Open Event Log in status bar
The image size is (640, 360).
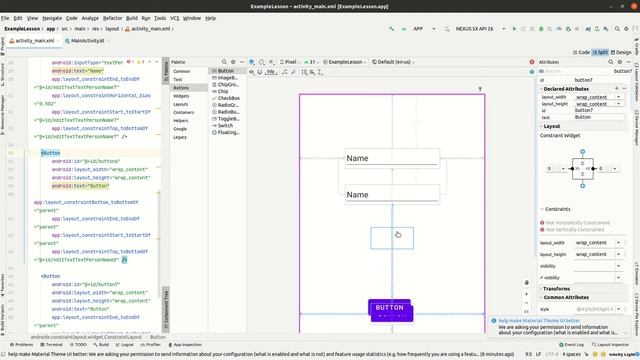click(571, 345)
